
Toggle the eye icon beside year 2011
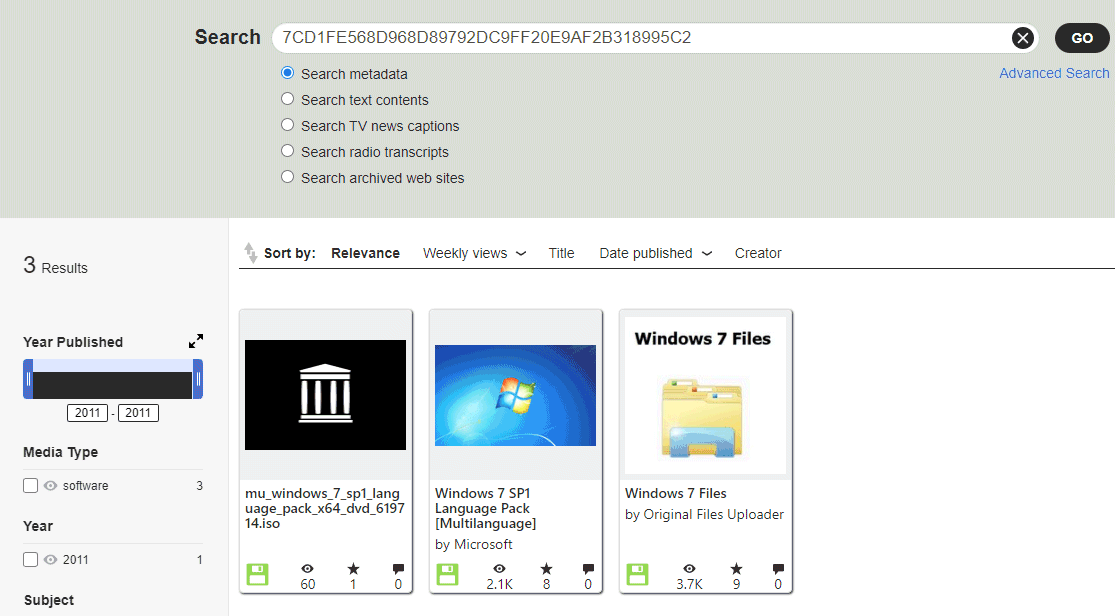click(50, 560)
